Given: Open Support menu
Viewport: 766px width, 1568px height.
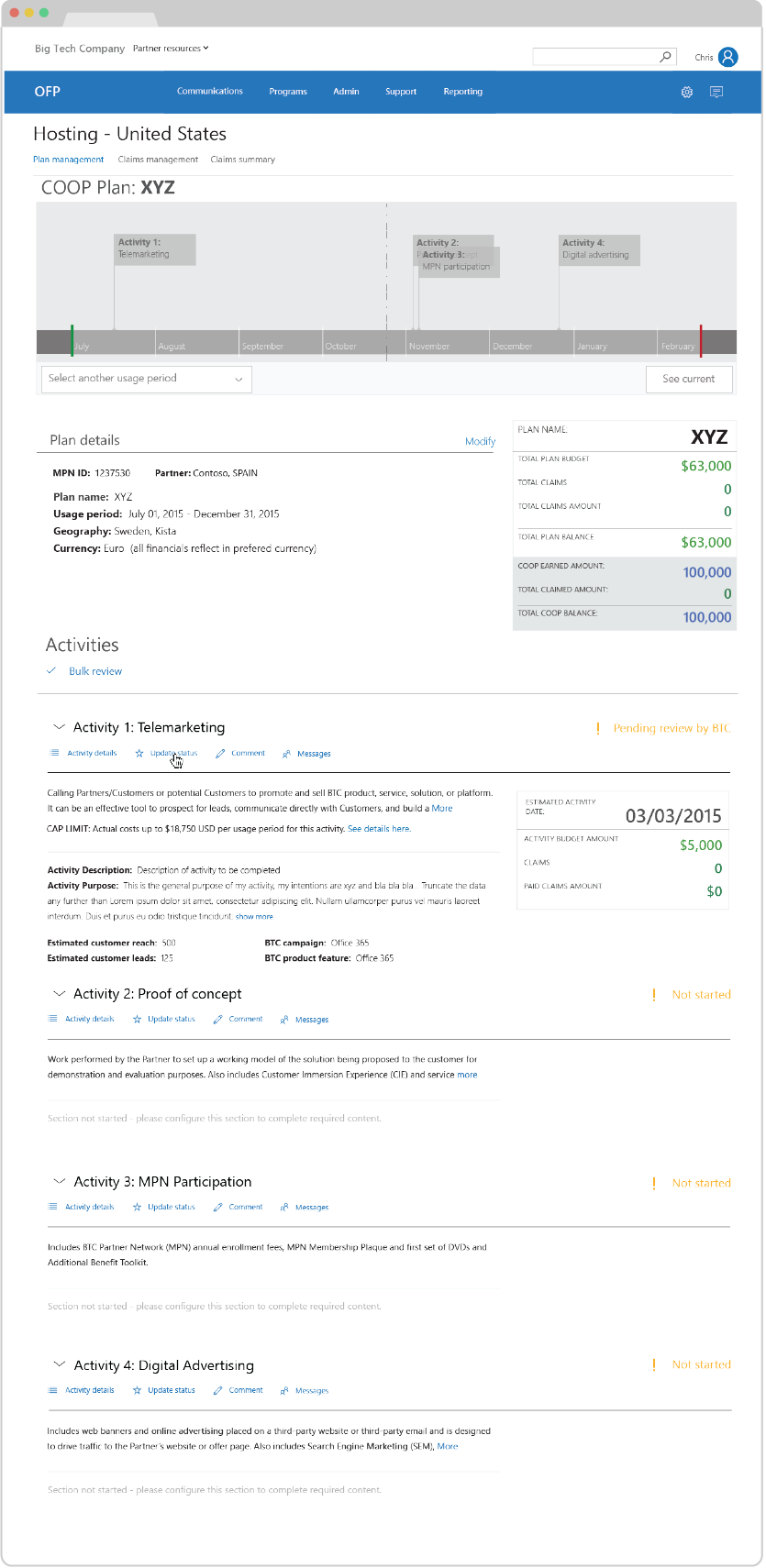Looking at the screenshot, I should [x=401, y=92].
